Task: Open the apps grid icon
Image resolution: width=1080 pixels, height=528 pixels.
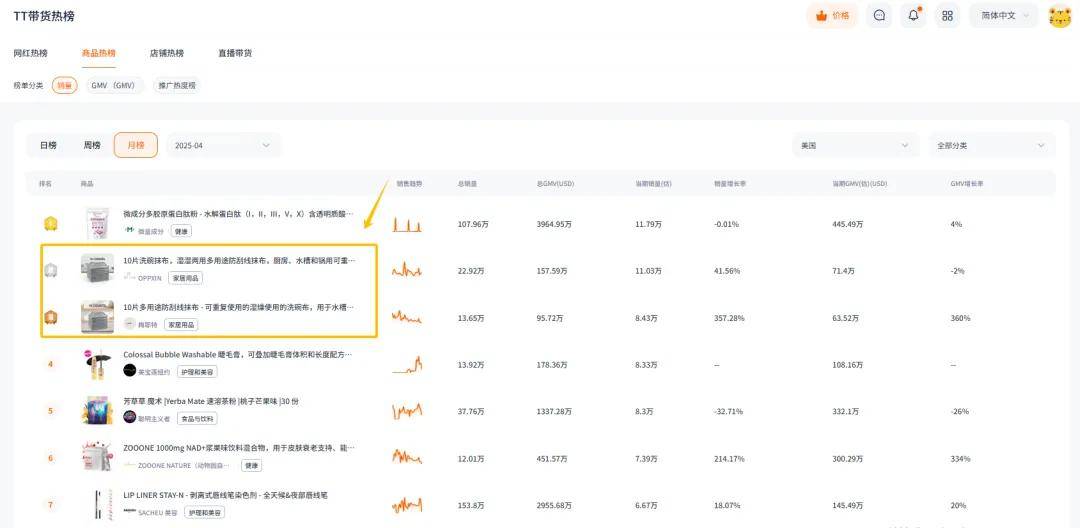Action: click(x=947, y=16)
